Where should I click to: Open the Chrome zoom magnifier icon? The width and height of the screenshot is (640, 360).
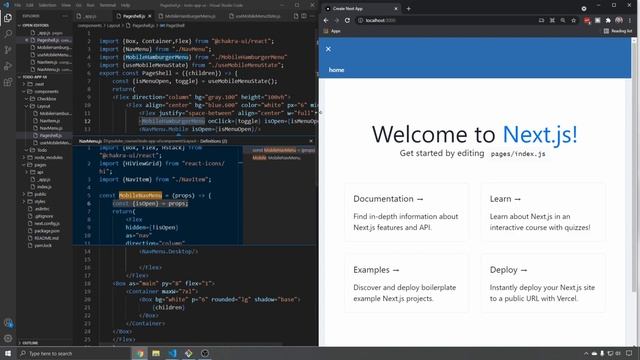coord(563,20)
